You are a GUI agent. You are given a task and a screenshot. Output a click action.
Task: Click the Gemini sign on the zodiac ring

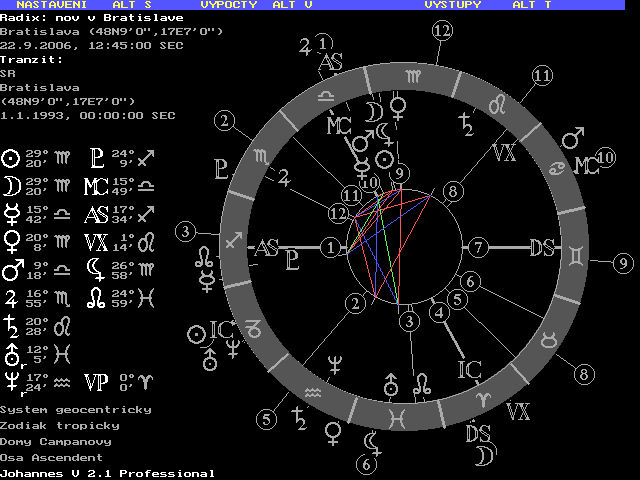point(576,256)
